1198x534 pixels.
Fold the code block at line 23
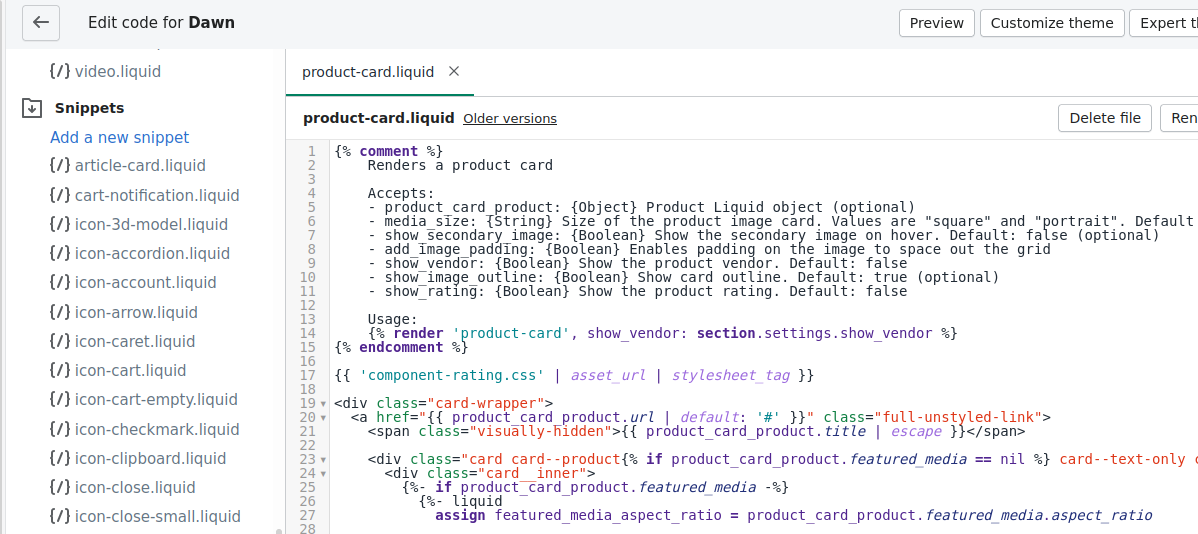323,460
